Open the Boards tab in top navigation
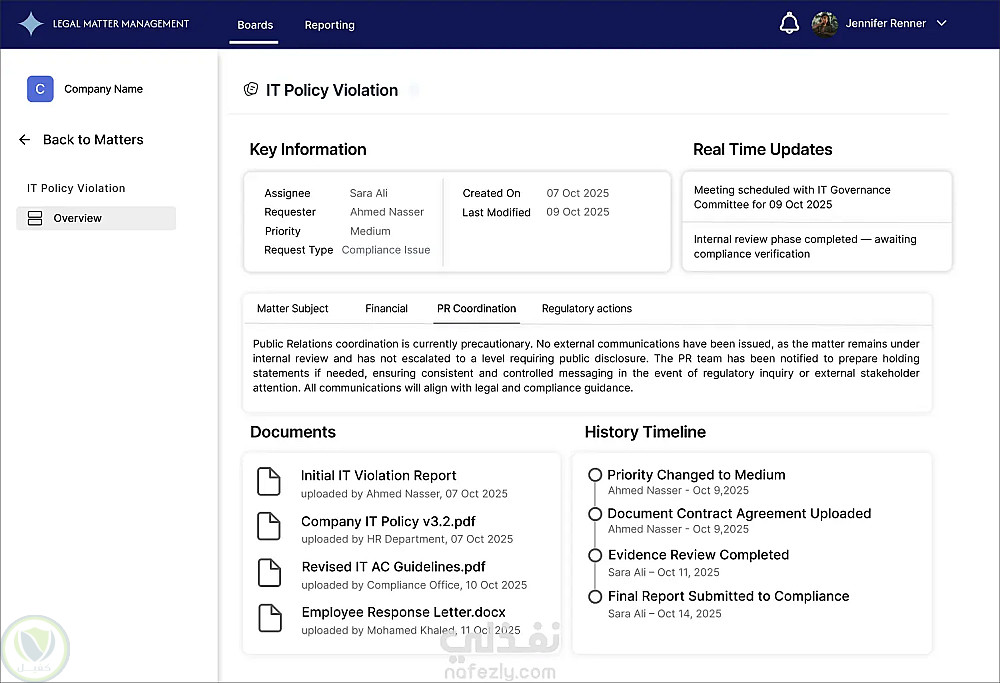This screenshot has width=1000, height=683. point(255,25)
